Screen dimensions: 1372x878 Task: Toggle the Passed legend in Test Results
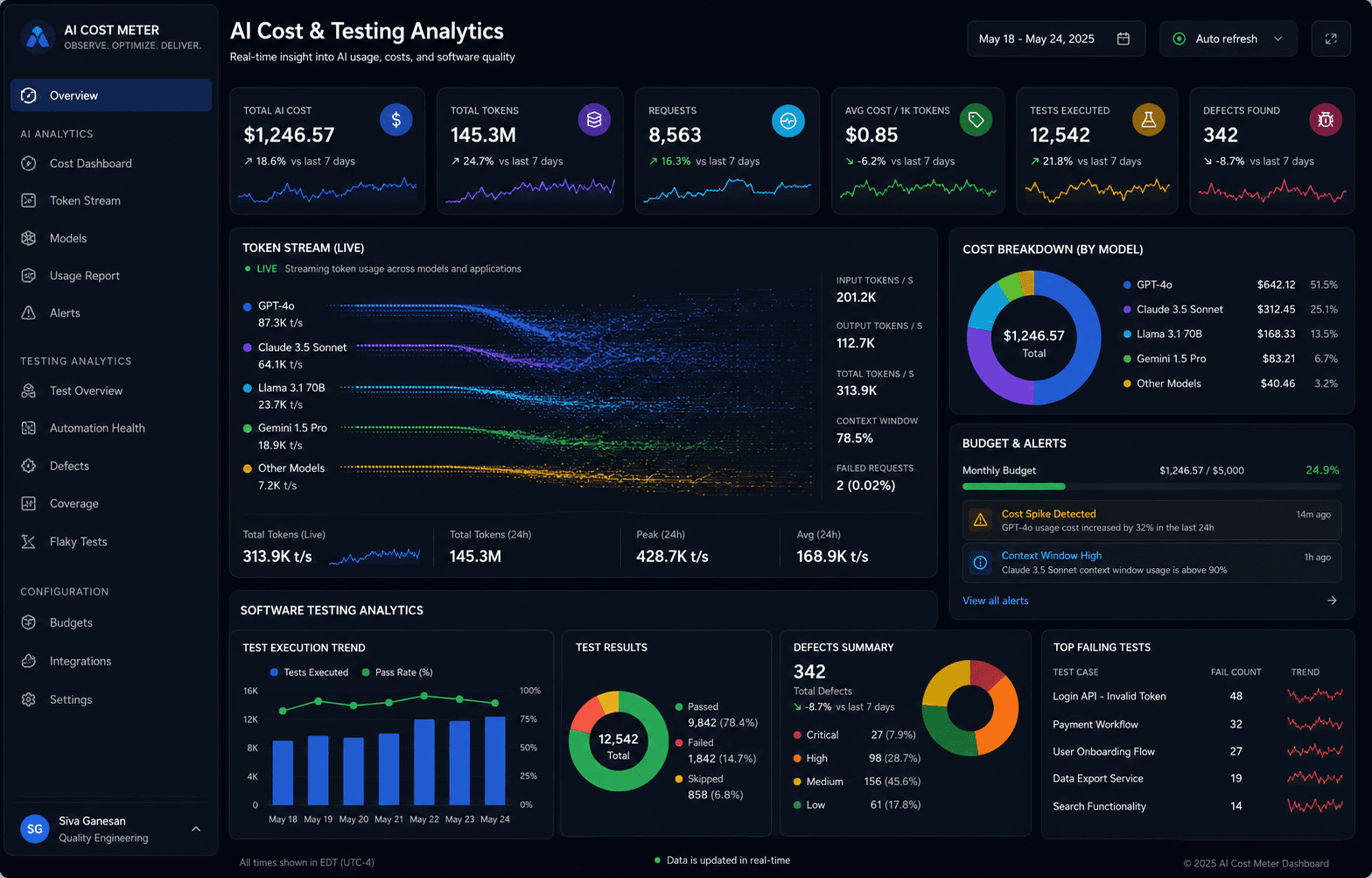696,706
